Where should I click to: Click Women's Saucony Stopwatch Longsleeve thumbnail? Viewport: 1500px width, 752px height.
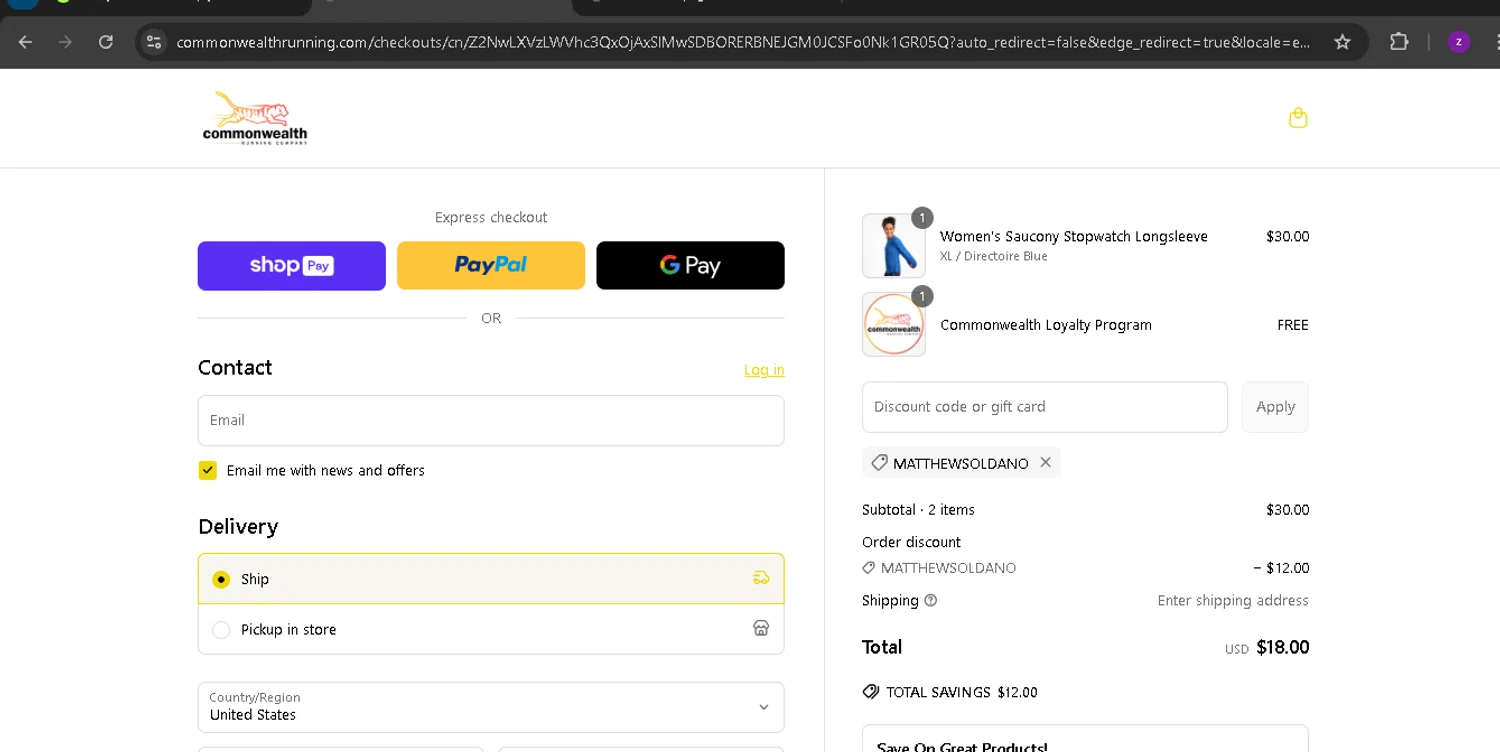tap(894, 245)
